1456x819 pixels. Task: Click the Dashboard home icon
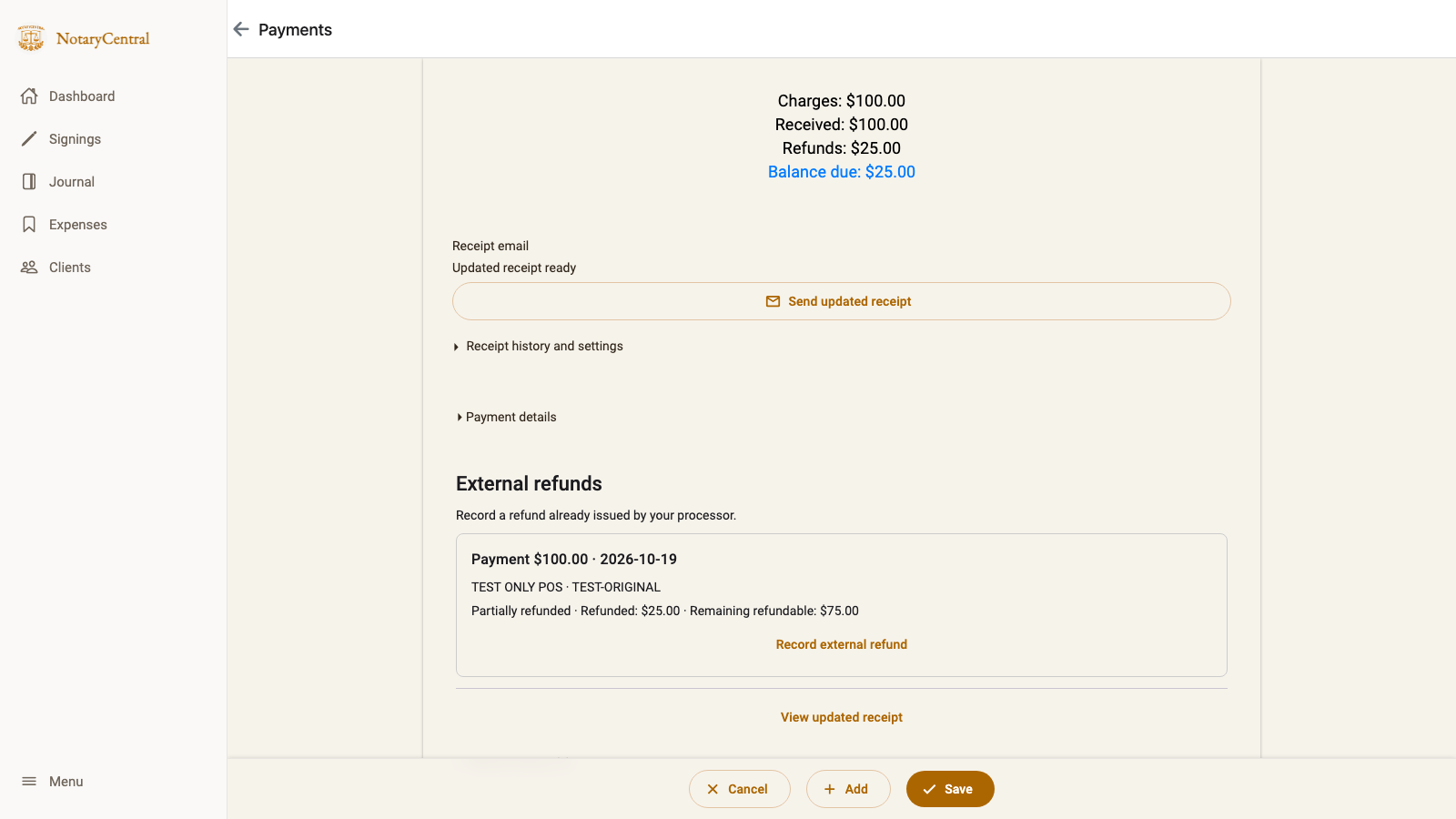click(x=29, y=96)
